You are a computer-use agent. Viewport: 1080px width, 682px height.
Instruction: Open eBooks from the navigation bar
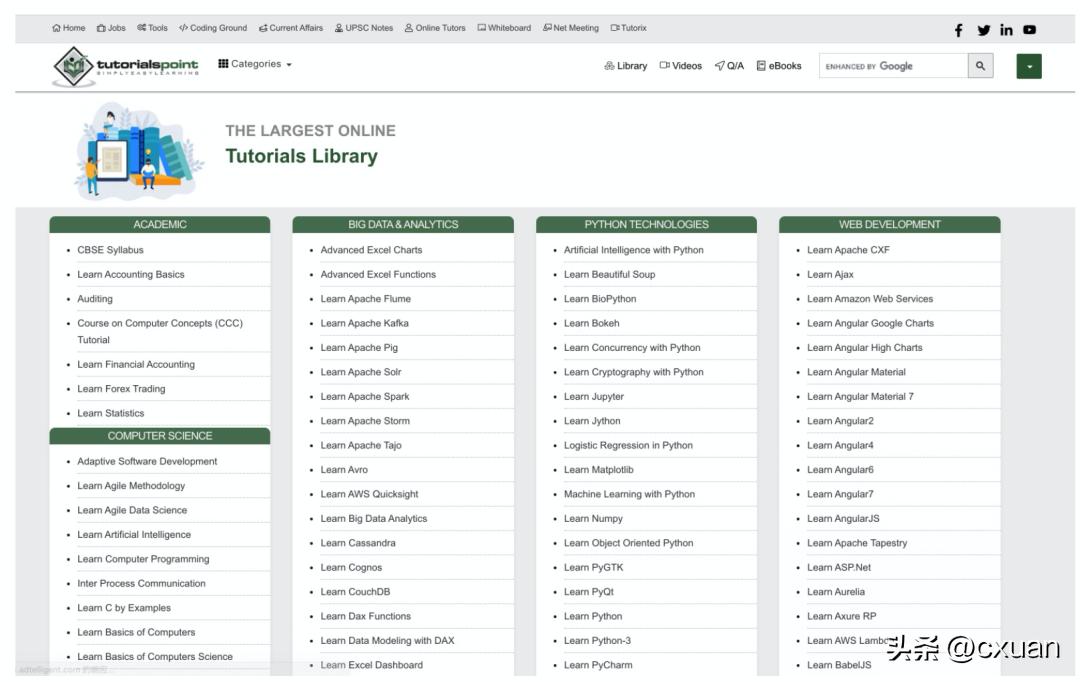click(x=779, y=66)
